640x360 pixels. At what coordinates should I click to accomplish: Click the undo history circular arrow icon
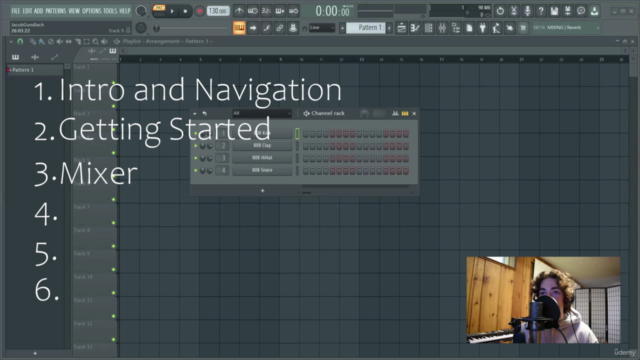pyautogui.click(x=500, y=11)
